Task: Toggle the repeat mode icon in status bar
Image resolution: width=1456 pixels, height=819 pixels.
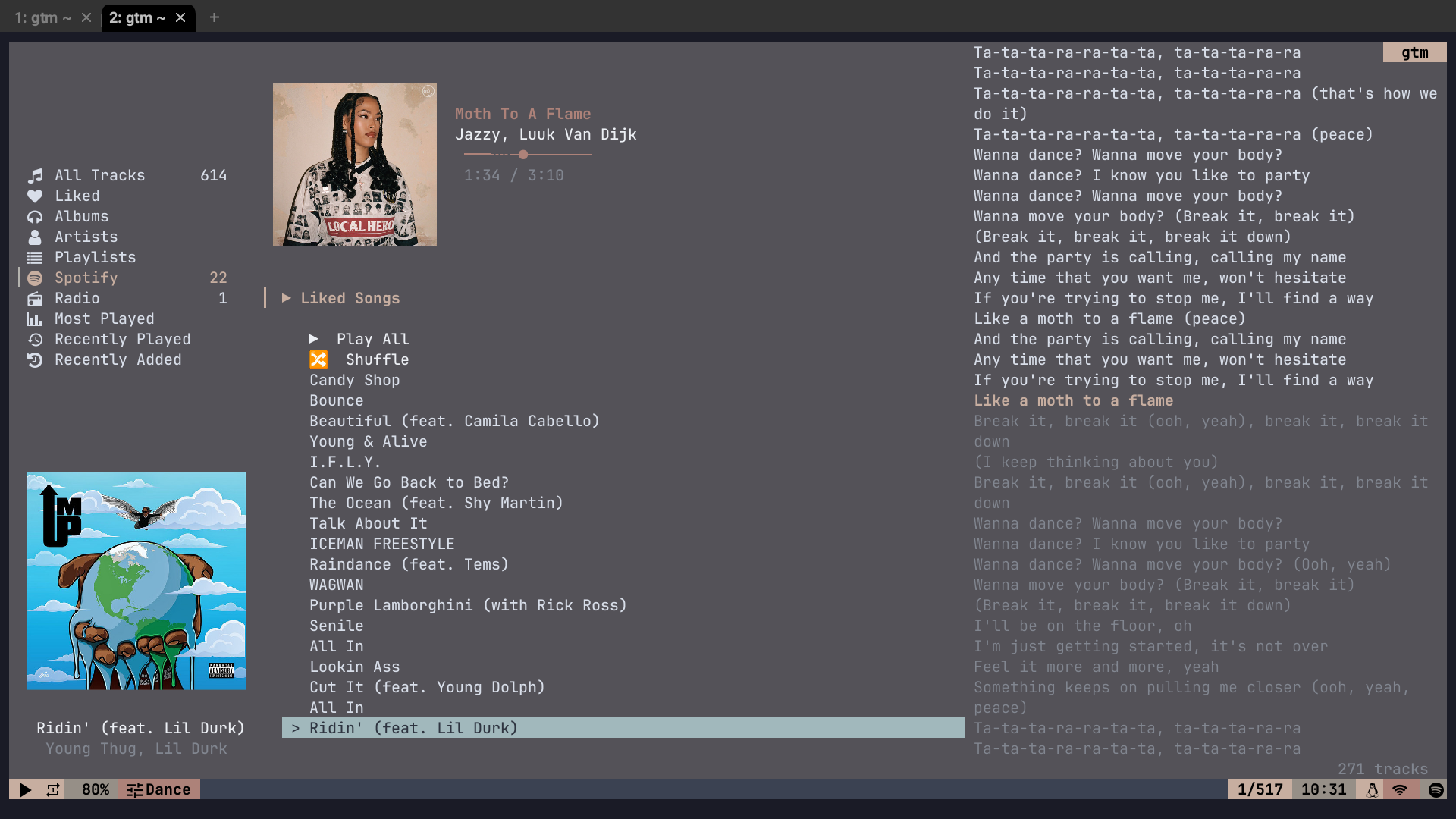Action: coord(53,789)
